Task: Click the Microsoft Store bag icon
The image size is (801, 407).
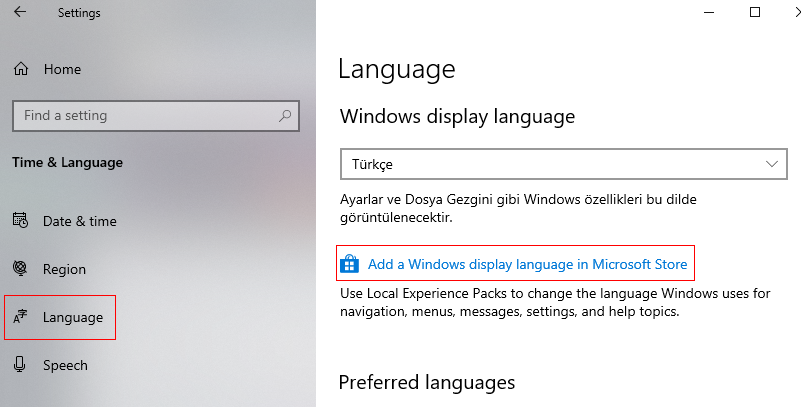Action: (349, 264)
